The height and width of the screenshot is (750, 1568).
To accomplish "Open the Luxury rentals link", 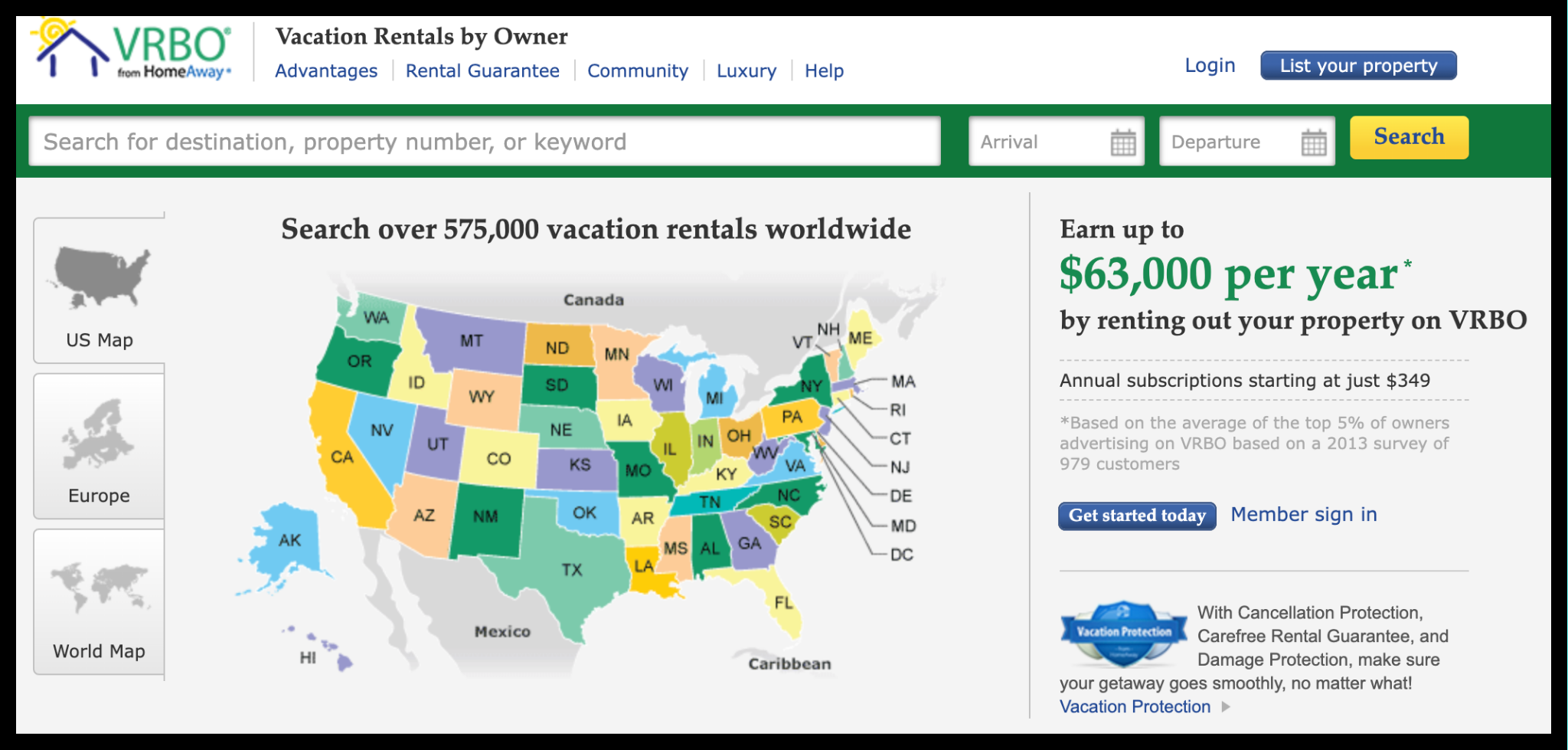I will tap(746, 71).
